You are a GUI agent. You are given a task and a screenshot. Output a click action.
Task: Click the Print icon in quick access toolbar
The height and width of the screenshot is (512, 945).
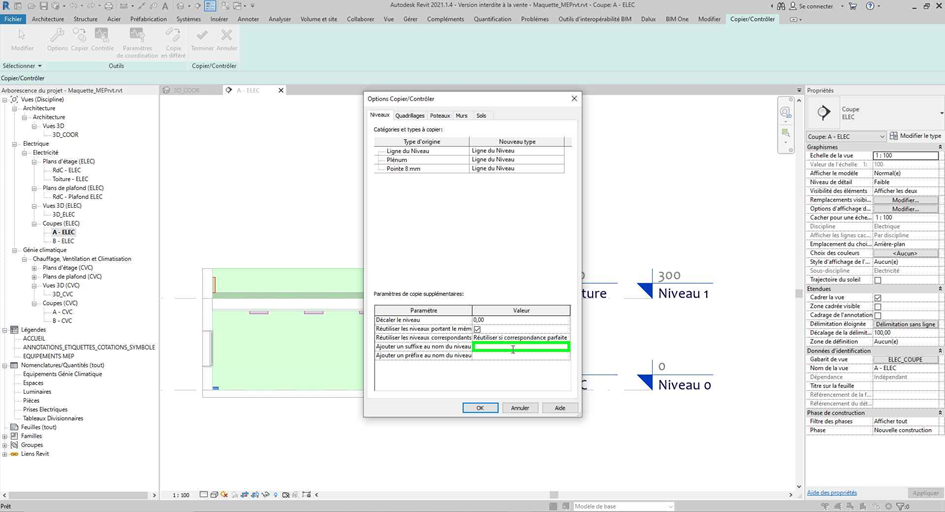coord(108,6)
